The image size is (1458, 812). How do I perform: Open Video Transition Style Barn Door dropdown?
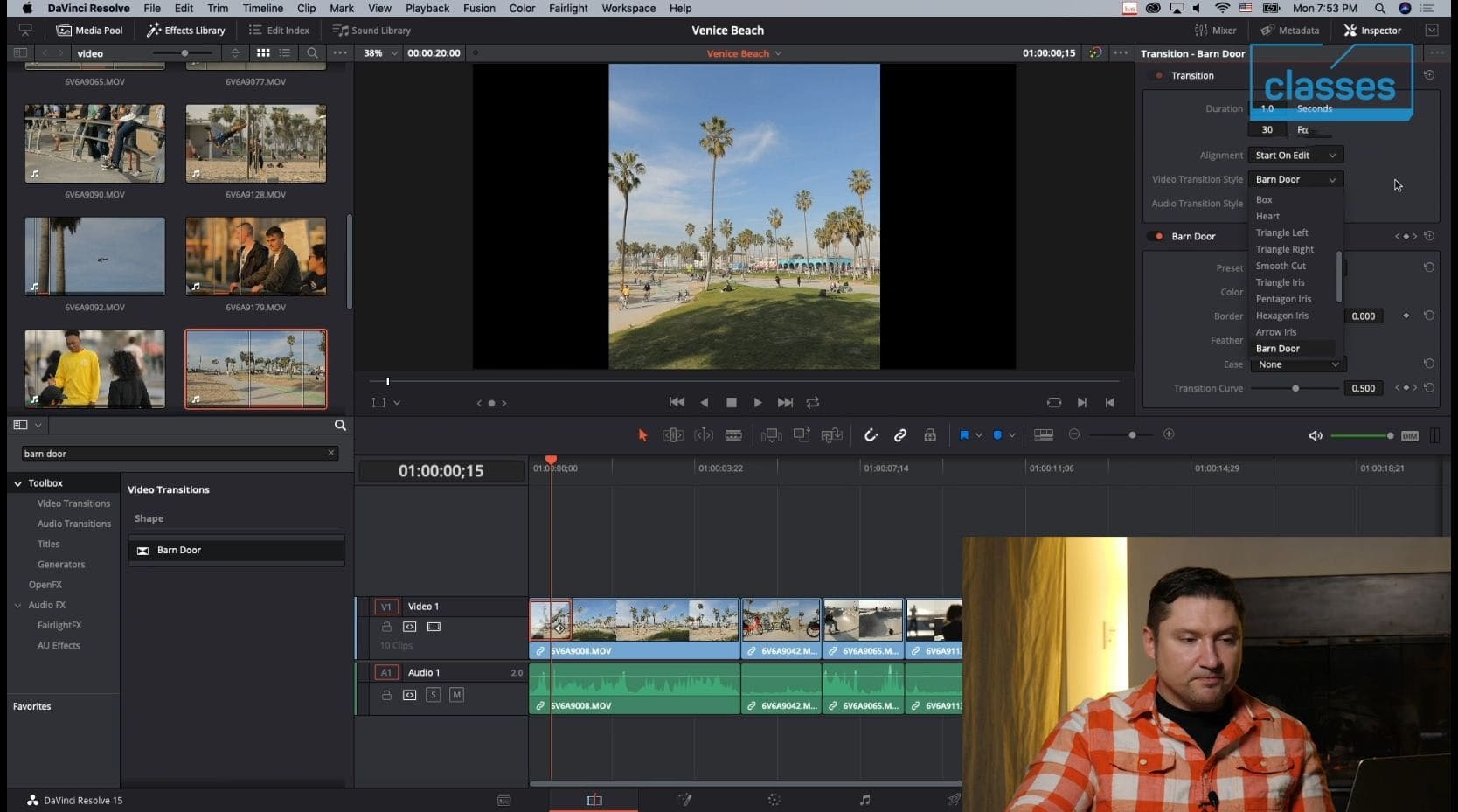[x=1296, y=180]
